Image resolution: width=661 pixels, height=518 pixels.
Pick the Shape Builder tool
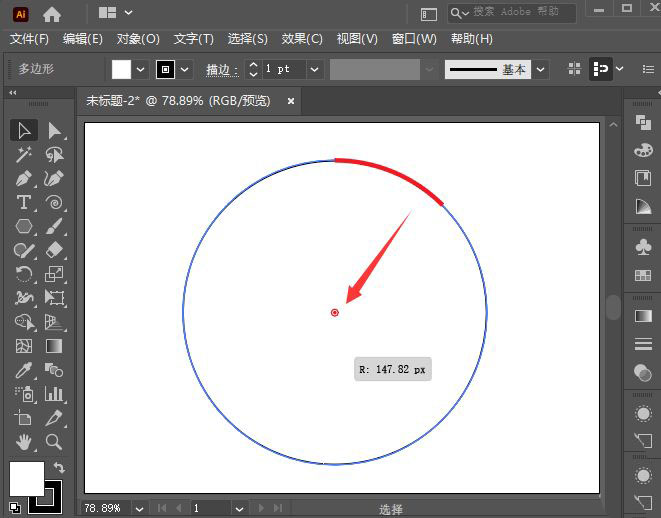pyautogui.click(x=24, y=322)
